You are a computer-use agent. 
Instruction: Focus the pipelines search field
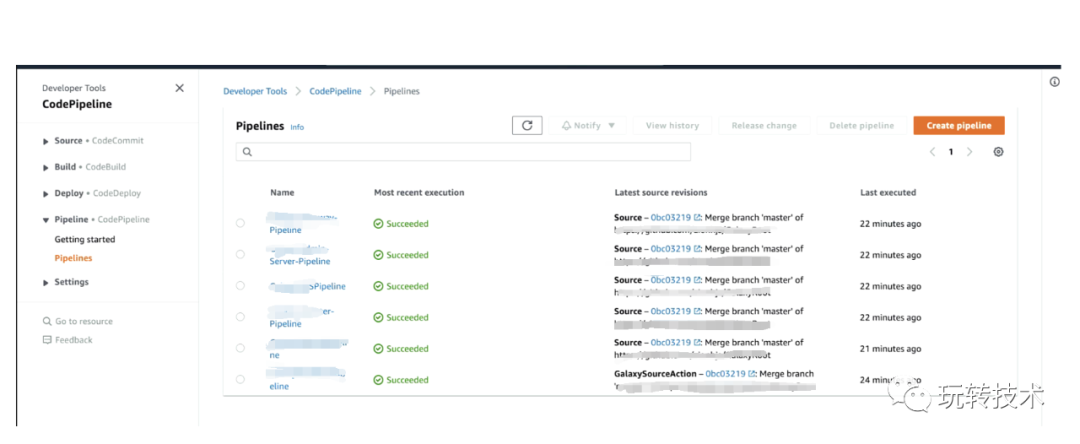[x=463, y=152]
